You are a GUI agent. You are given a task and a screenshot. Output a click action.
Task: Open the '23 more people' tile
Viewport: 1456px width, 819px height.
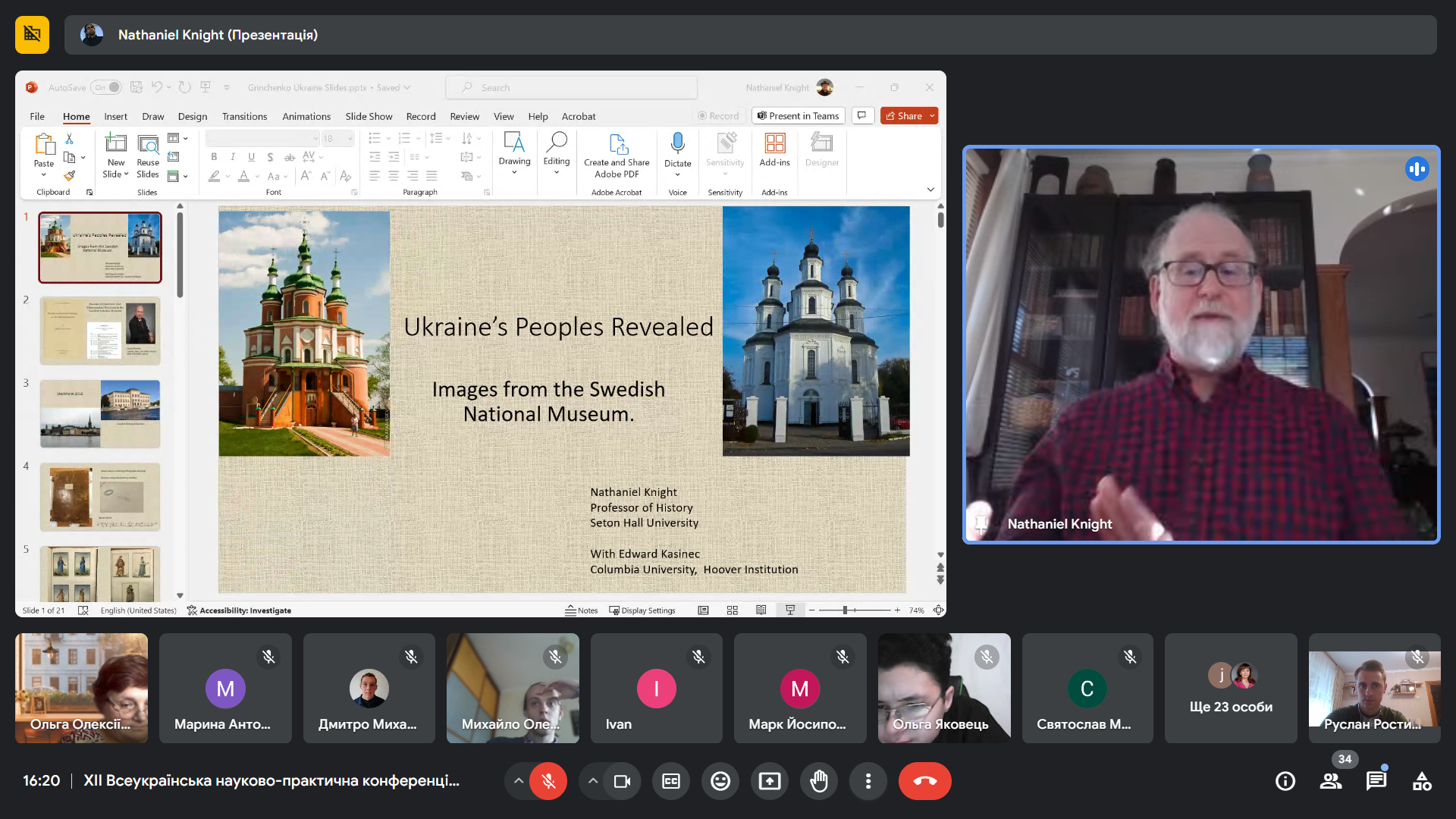coord(1231,689)
